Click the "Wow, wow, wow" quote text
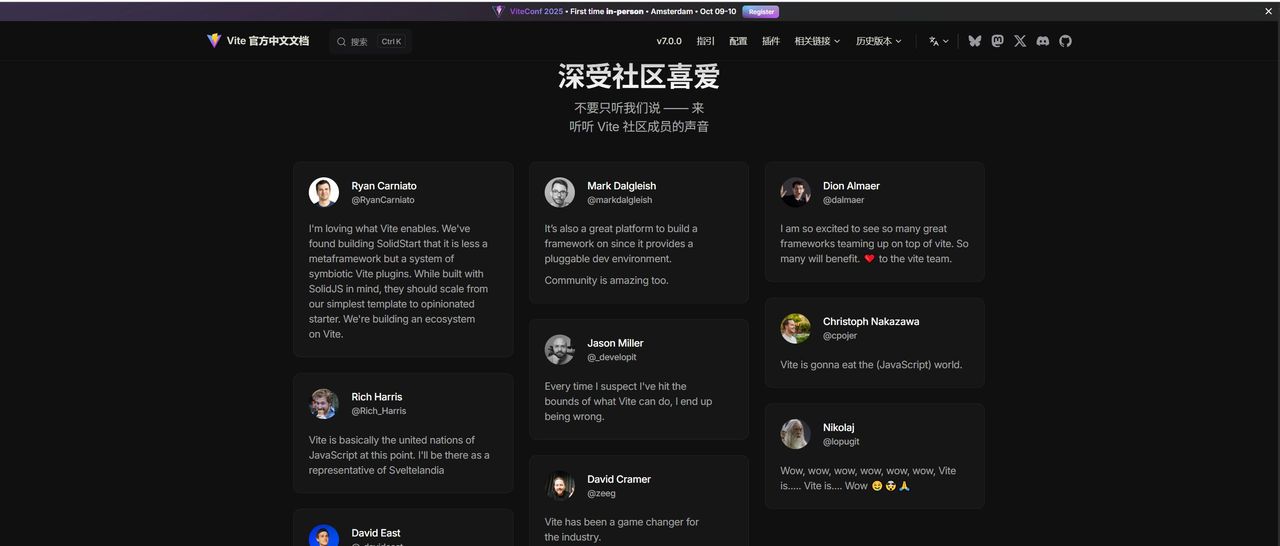This screenshot has width=1280, height=546. pyautogui.click(x=868, y=478)
